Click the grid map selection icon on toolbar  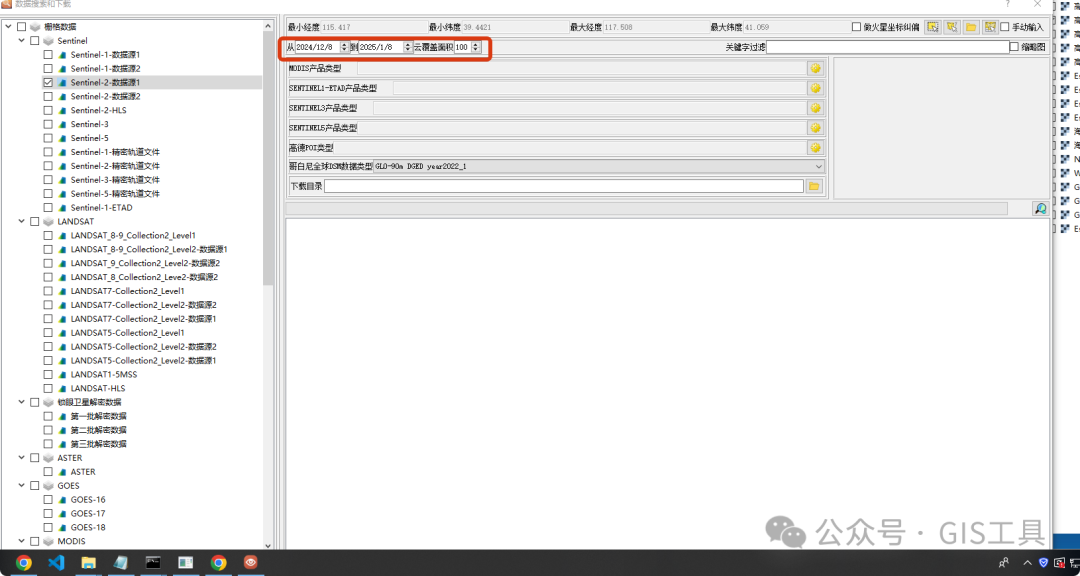[991, 27]
